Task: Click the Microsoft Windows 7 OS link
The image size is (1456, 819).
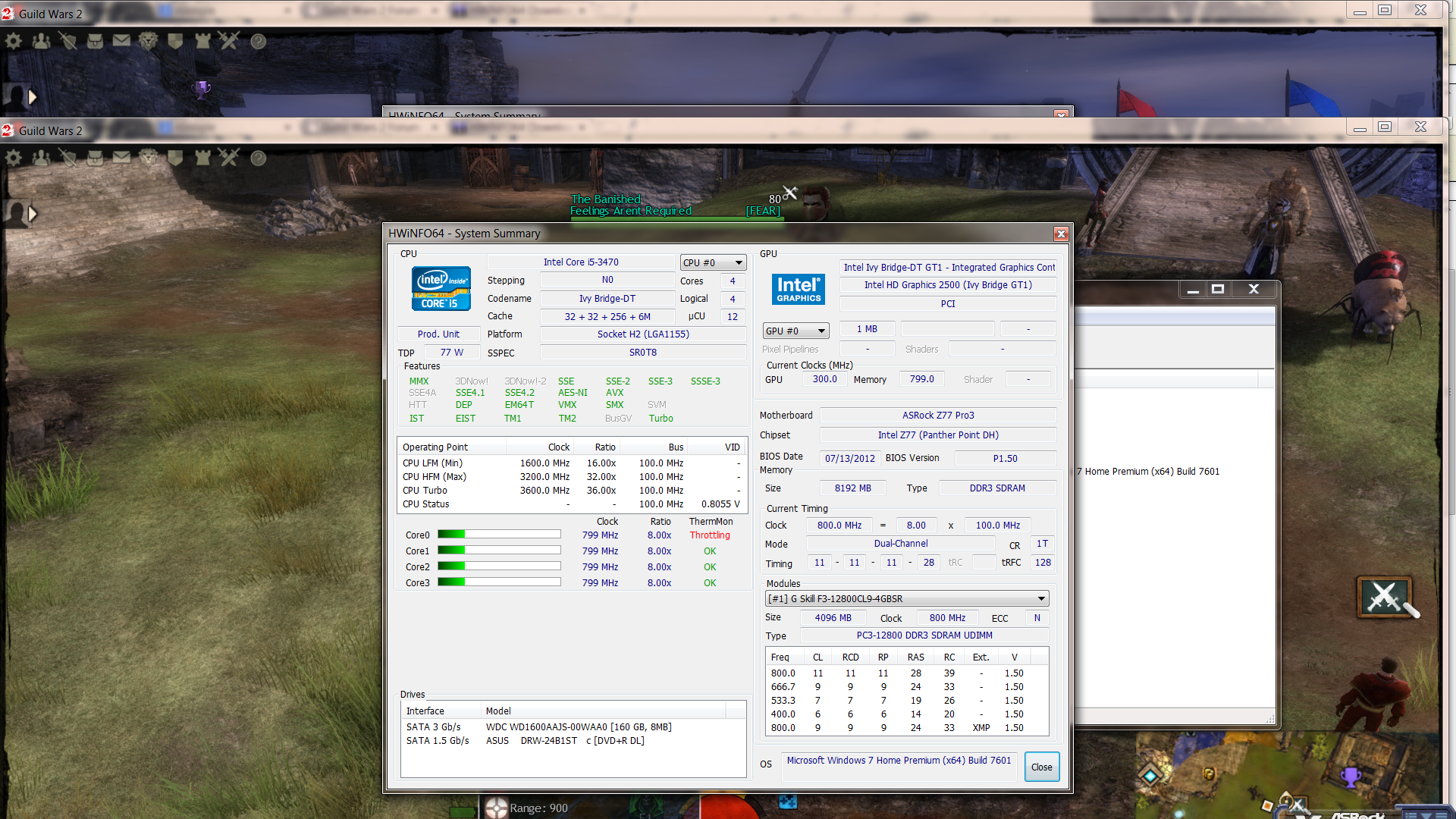Action: pos(899,761)
